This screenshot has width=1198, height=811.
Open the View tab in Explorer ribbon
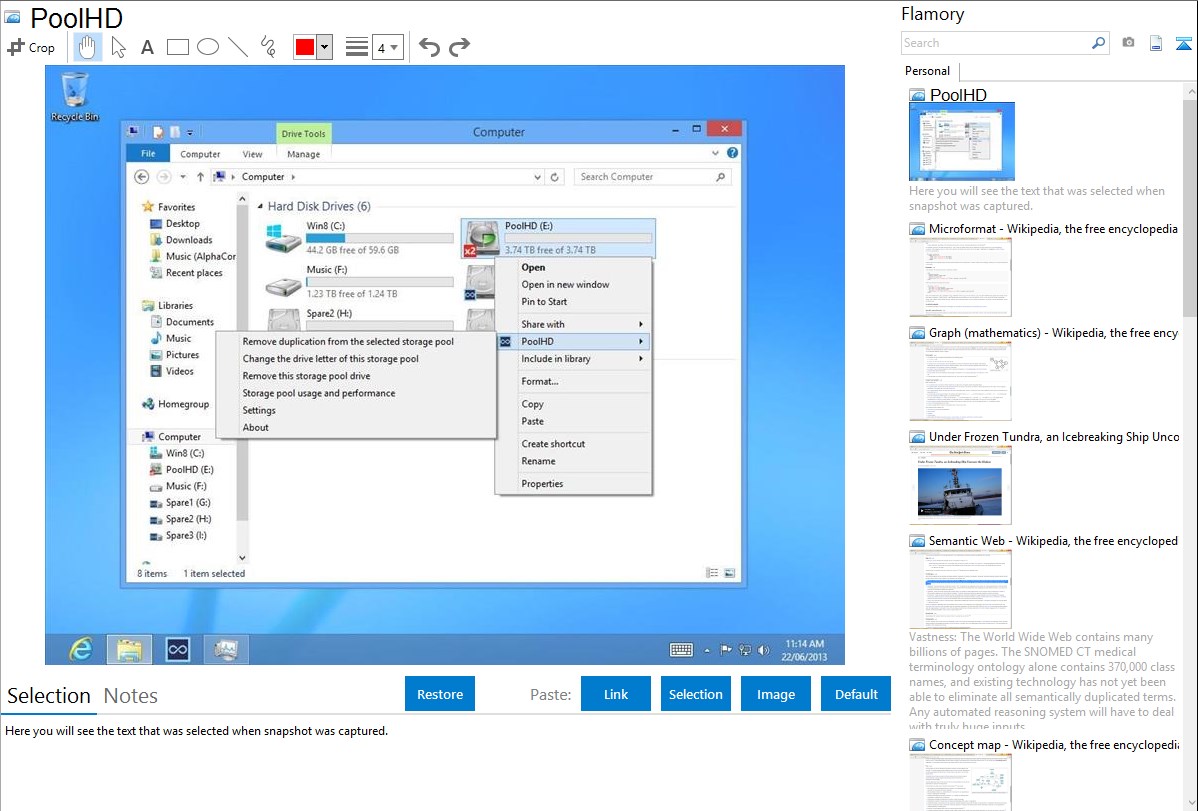tap(252, 154)
